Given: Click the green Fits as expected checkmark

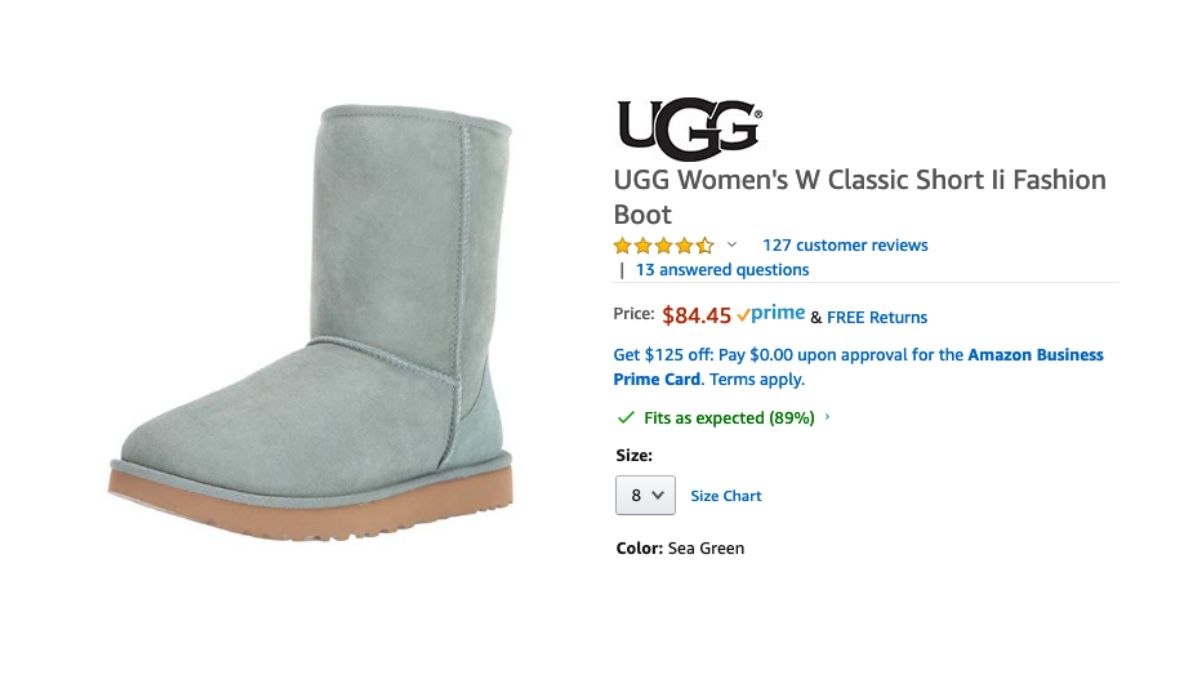Looking at the screenshot, I should tap(626, 417).
